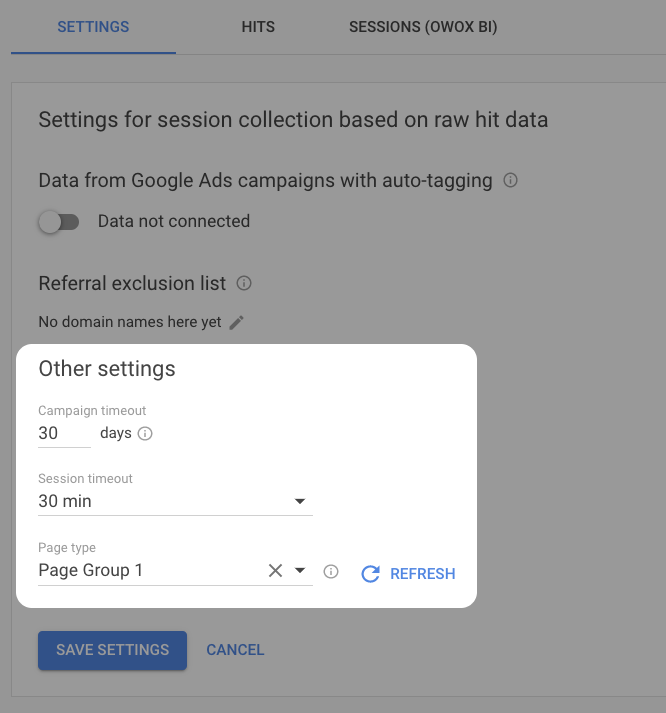
Task: Enable the Google Ads data connection toggle
Action: 58,222
